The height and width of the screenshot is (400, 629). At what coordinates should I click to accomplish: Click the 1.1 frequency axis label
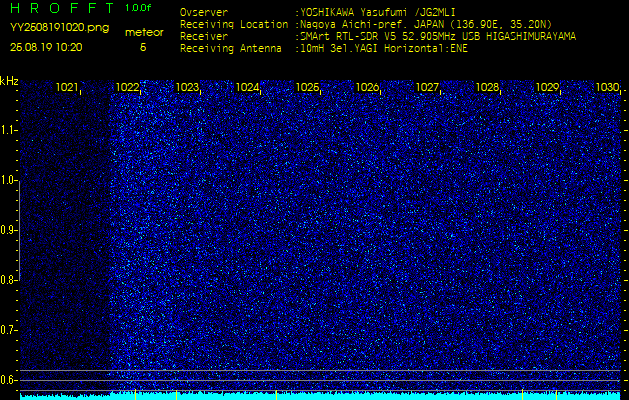click(7, 130)
